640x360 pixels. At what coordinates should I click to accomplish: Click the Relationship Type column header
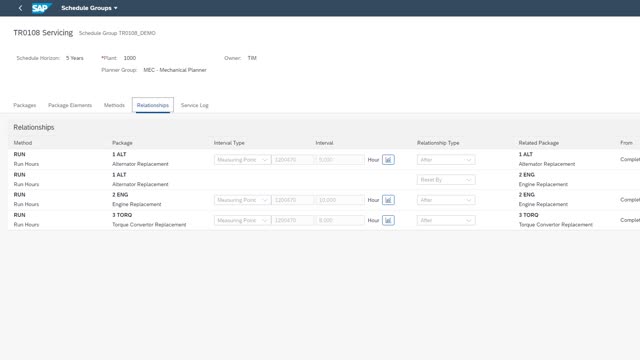438,143
